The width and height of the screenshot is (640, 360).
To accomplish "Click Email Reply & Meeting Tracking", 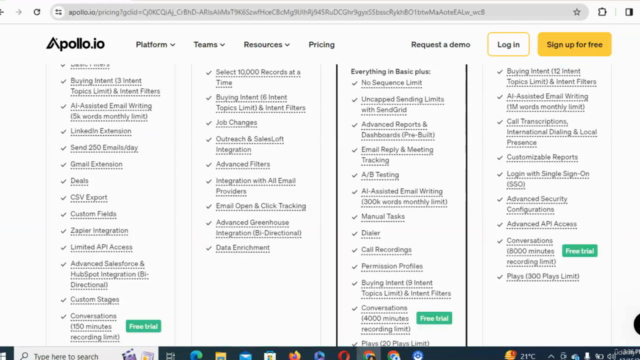I will pos(397,155).
